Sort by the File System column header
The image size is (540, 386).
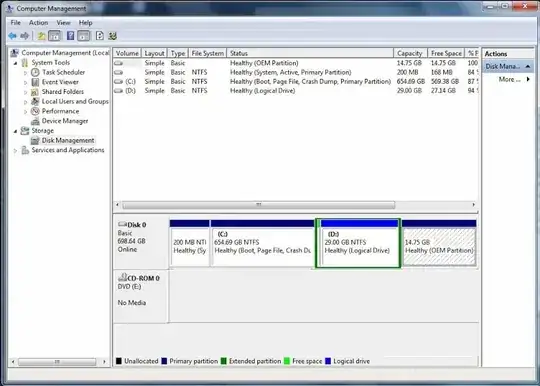coord(207,53)
